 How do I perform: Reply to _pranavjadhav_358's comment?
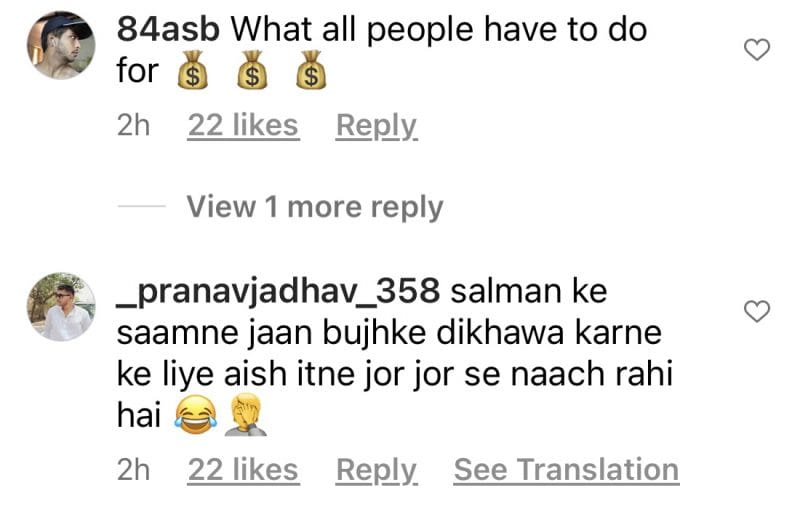point(377,471)
